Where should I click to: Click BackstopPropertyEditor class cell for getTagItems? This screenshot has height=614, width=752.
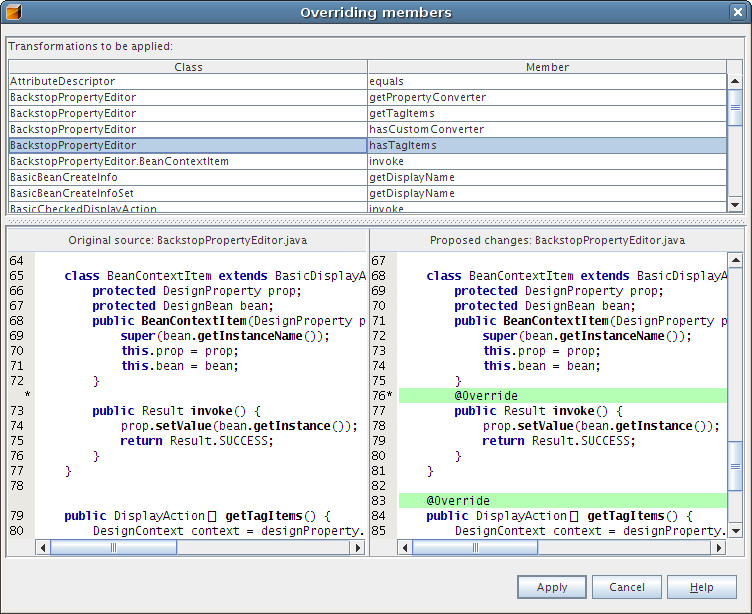[188, 113]
